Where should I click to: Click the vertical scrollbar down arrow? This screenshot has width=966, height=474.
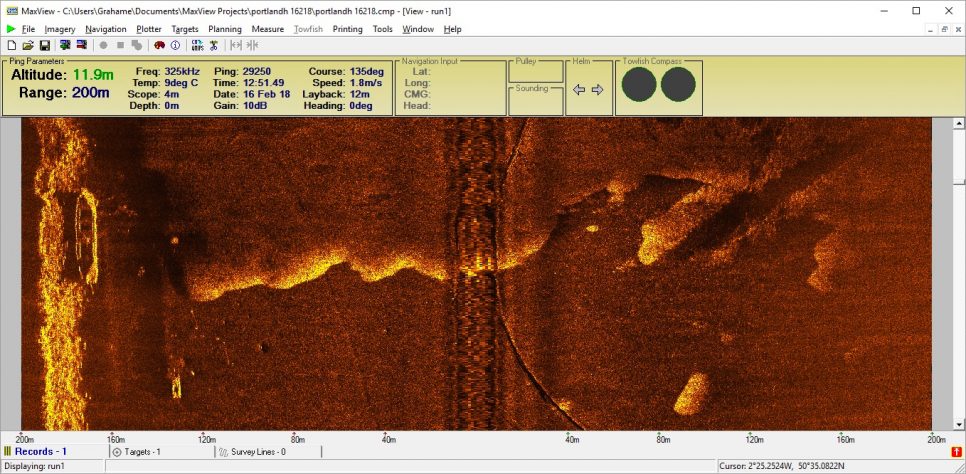[x=959, y=425]
